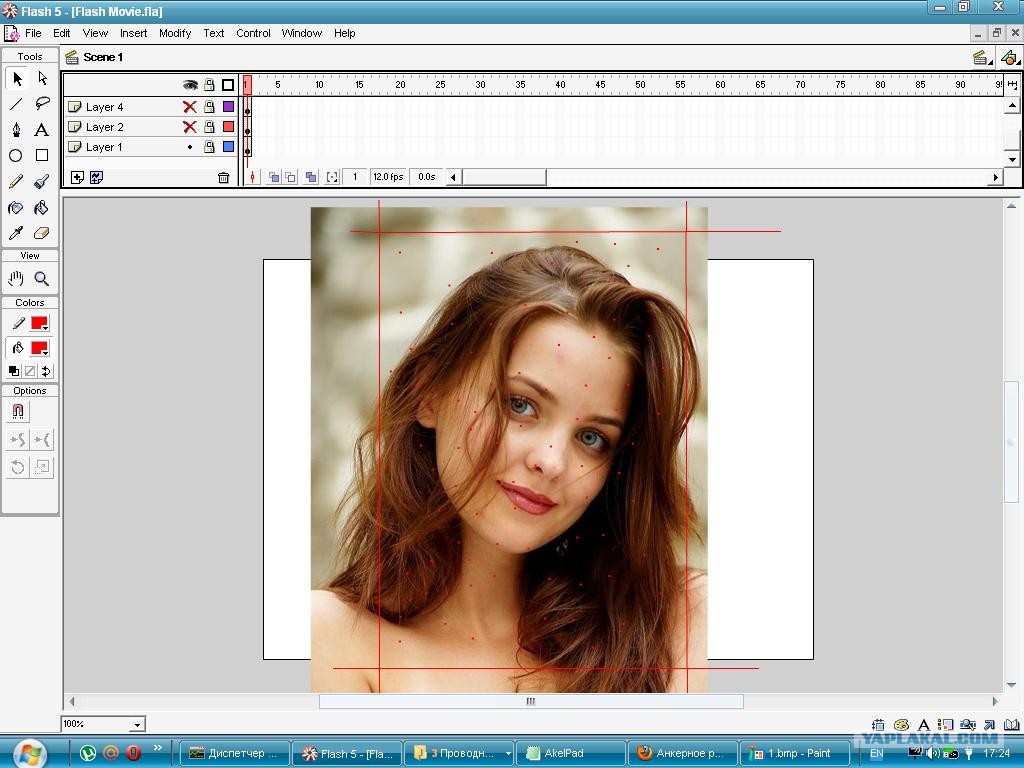Click the Add Guide Layer button
Screen dimensions: 1024x768
pos(97,177)
